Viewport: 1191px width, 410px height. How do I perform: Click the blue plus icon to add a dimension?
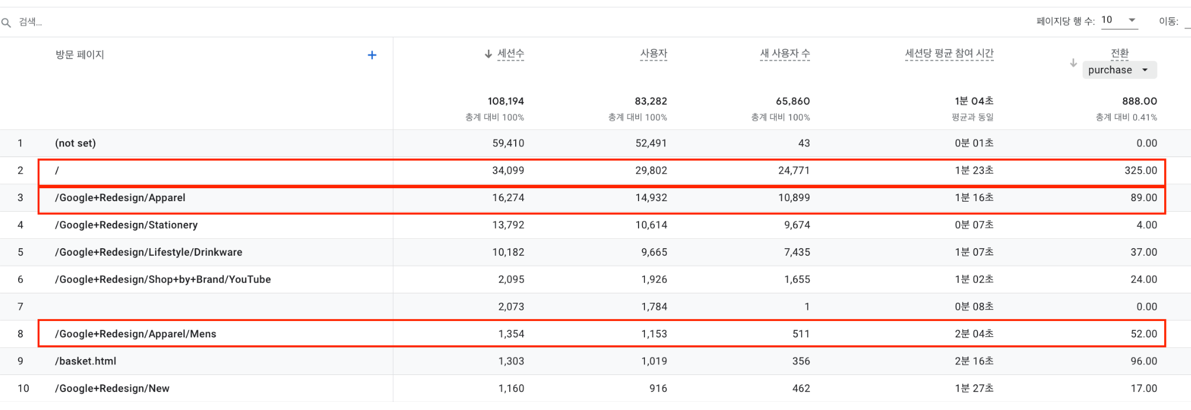pyautogui.click(x=372, y=55)
